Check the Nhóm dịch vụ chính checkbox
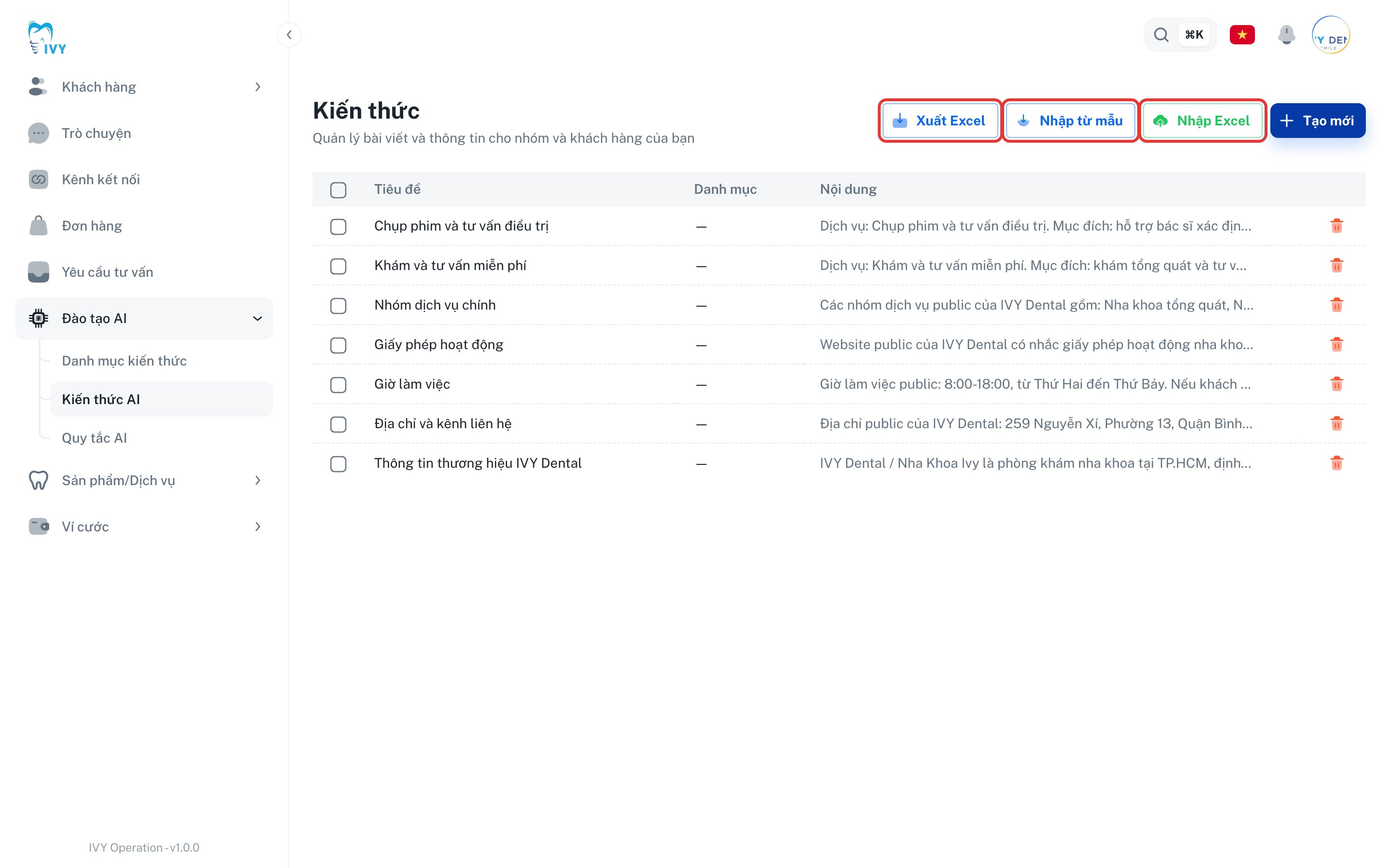1389x868 pixels. click(x=338, y=306)
